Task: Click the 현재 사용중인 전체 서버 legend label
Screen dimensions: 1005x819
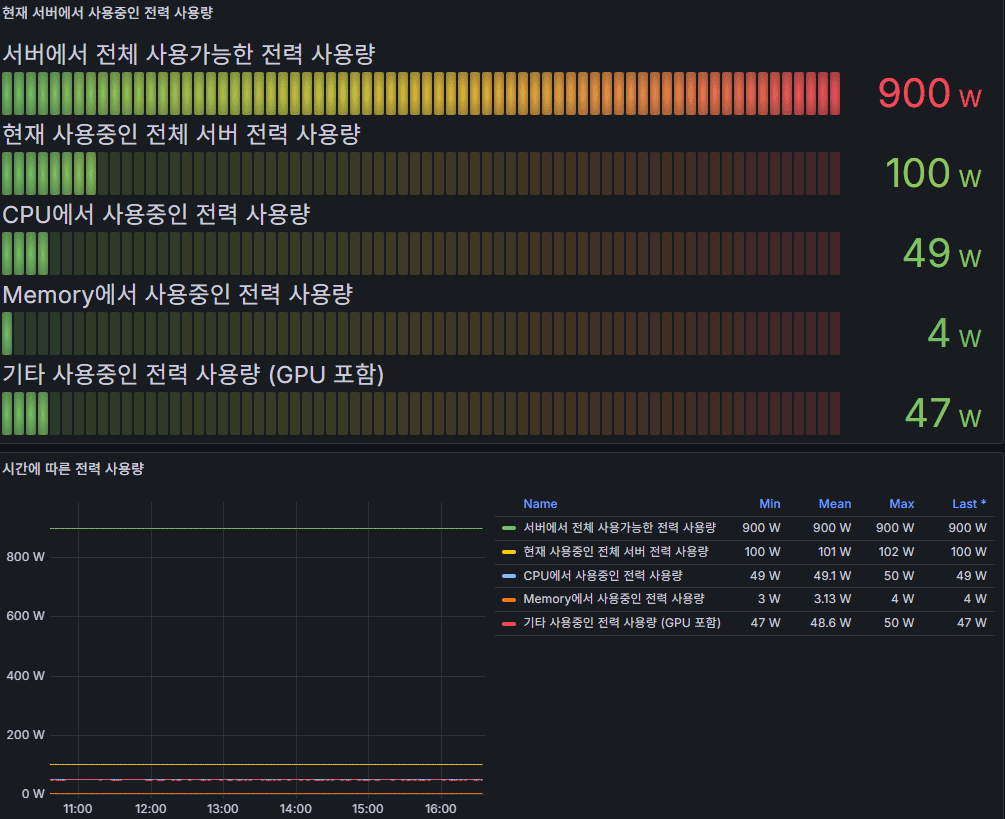Action: pyautogui.click(x=616, y=552)
